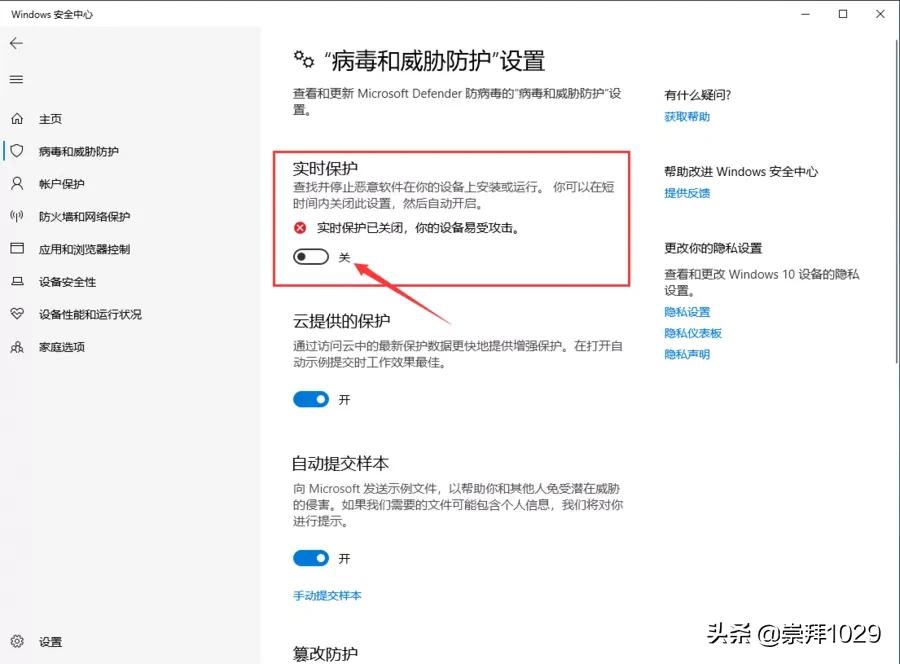Click the 提供反馈 link
900x664 pixels.
pyautogui.click(x=685, y=193)
